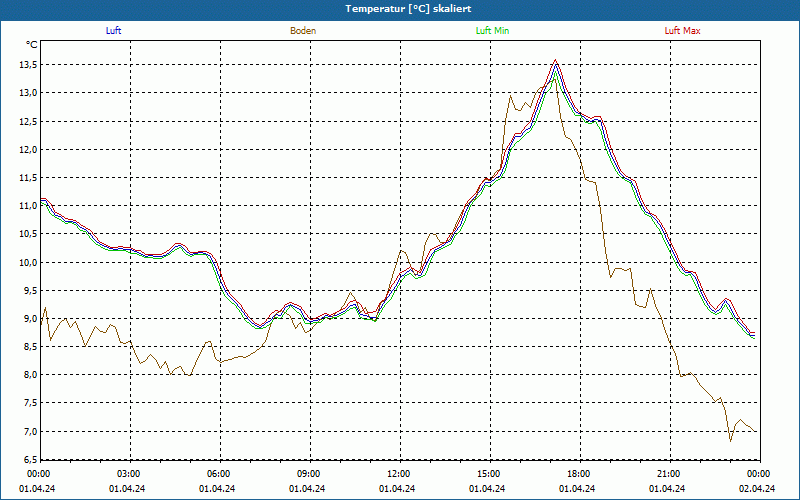This screenshot has width=800, height=500.
Task: Click the 9,0 y-axis value
Action: [30, 318]
